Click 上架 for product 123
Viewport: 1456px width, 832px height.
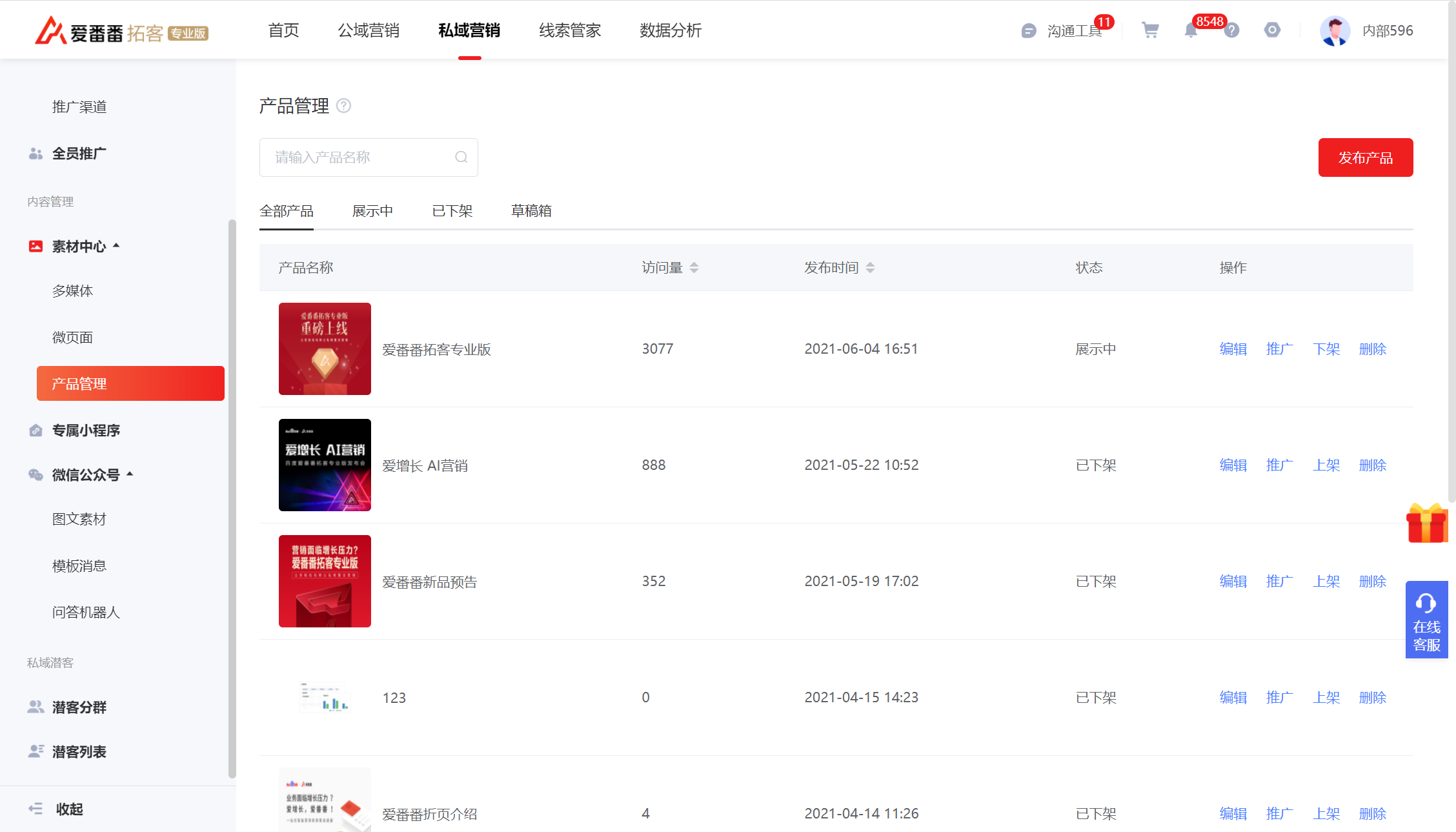pos(1326,698)
